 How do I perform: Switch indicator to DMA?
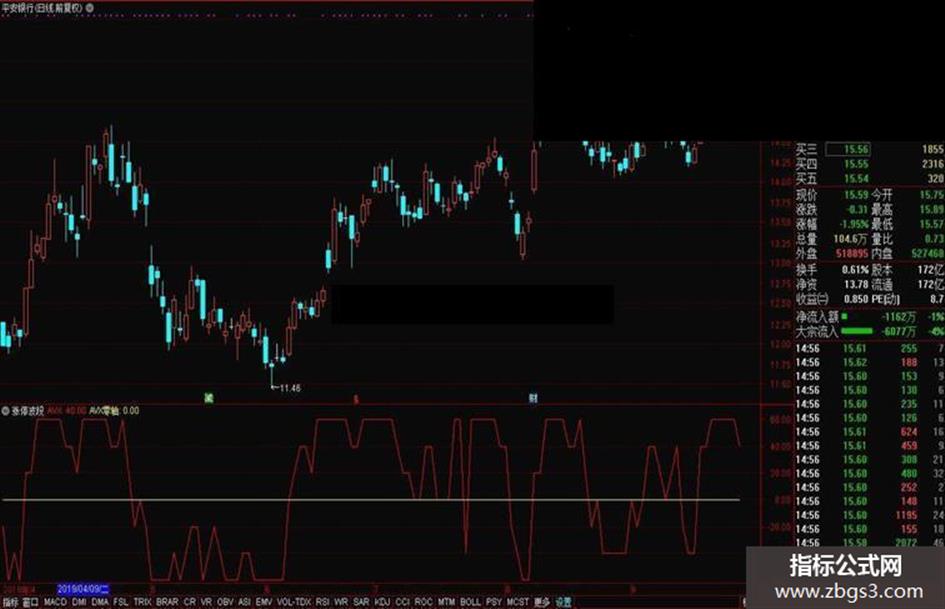point(100,602)
